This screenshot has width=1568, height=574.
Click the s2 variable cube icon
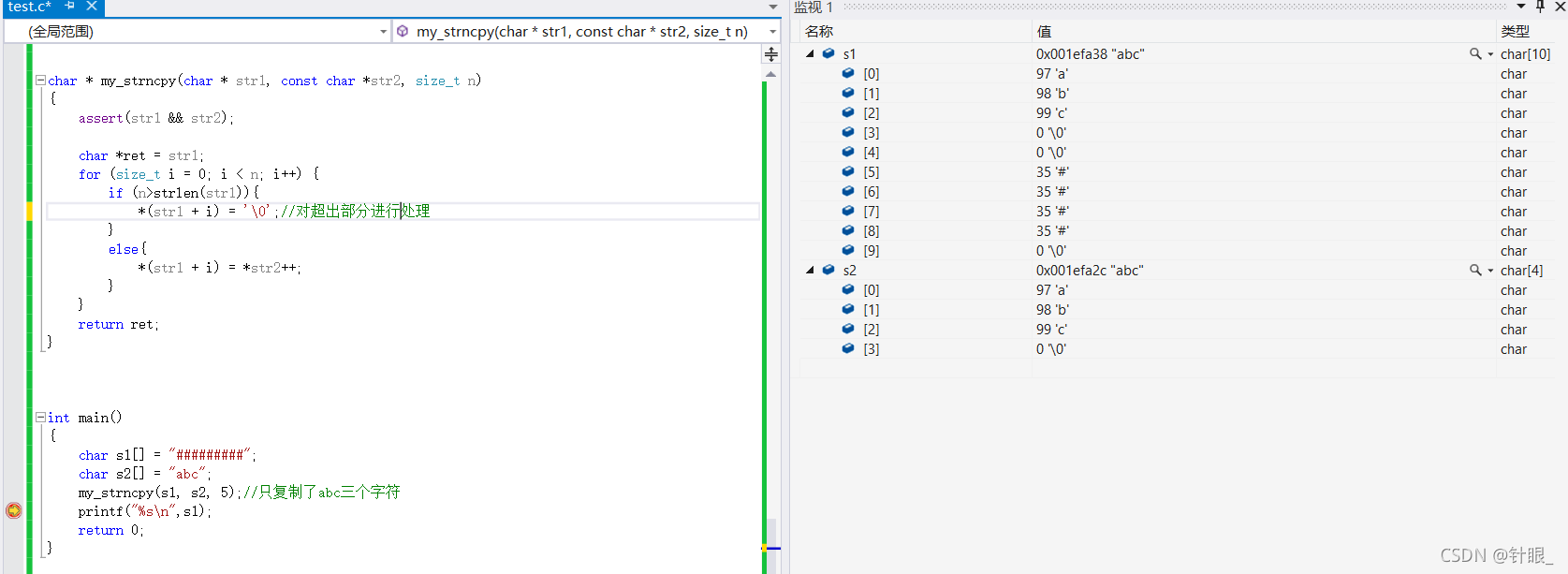828,270
